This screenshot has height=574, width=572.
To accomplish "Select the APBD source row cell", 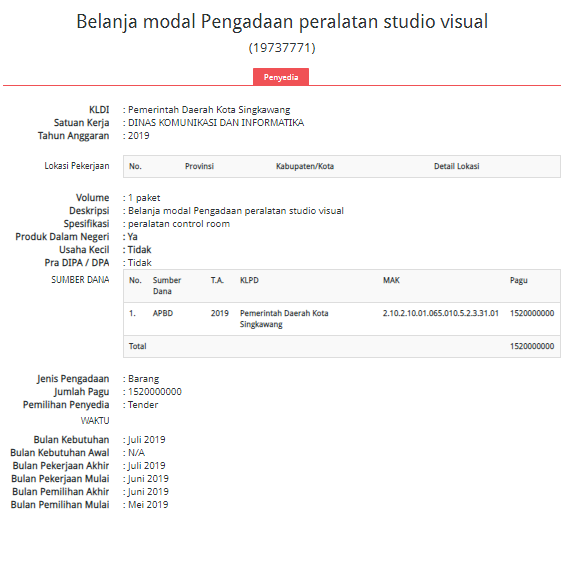I will point(163,313).
